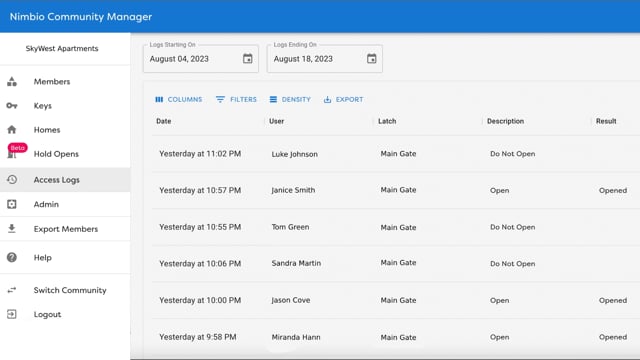Viewport: 640px width, 360px height.
Task: Select 'Yesterday at 10:57 PM' date cell
Action: pyautogui.click(x=200, y=190)
